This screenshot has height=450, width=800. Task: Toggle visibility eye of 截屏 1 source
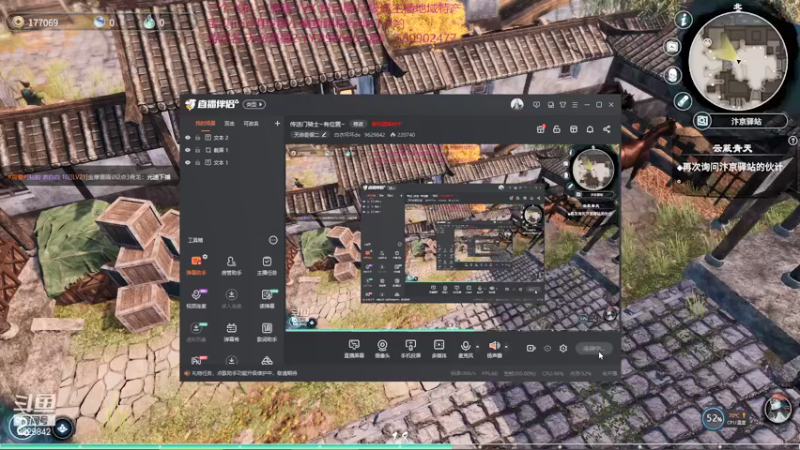point(188,150)
